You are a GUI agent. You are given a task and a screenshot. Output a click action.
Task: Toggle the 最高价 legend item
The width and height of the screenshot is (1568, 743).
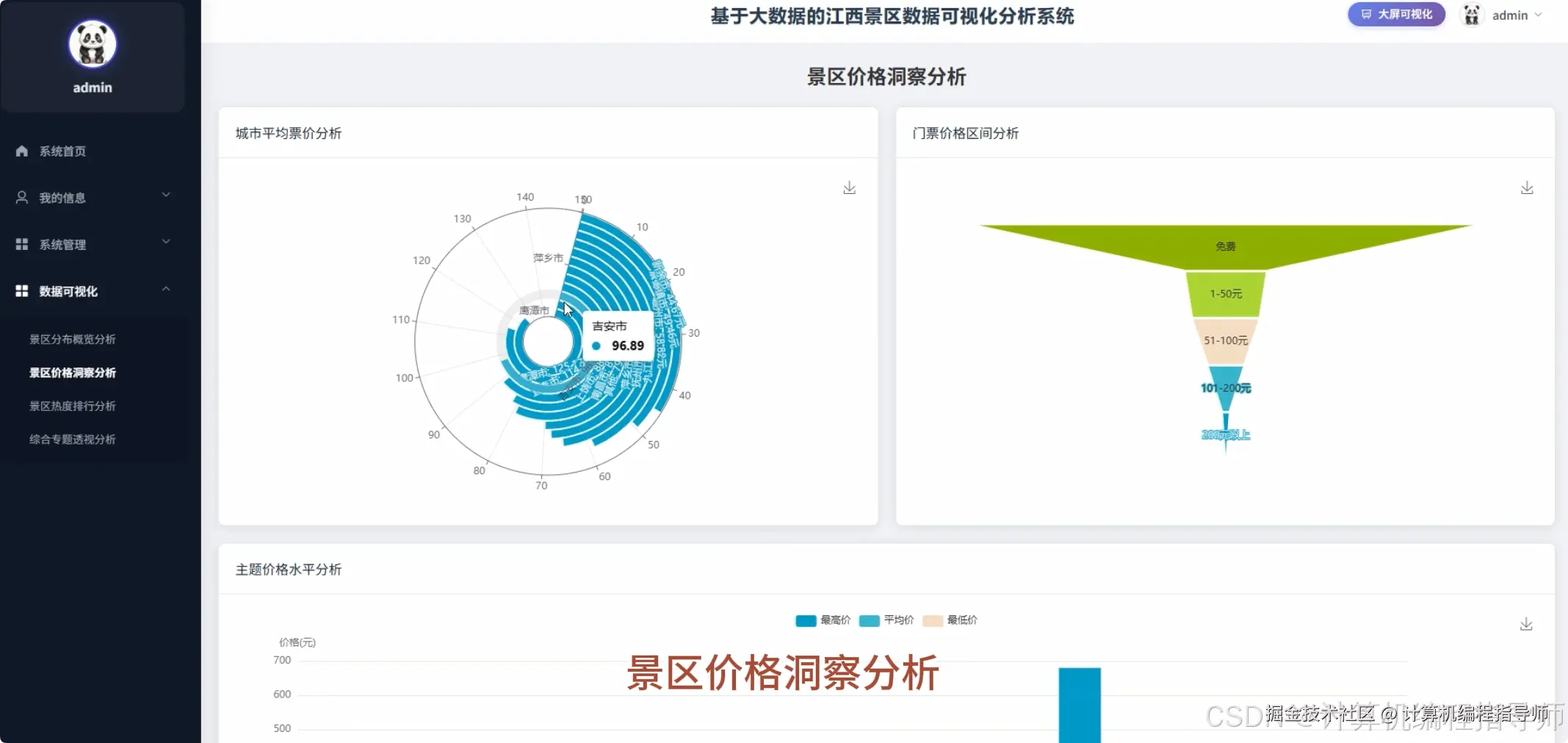point(823,620)
